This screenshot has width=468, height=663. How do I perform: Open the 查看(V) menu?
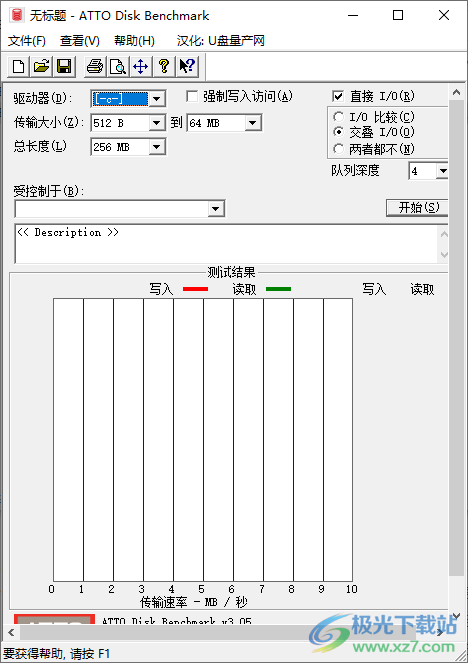coord(80,41)
